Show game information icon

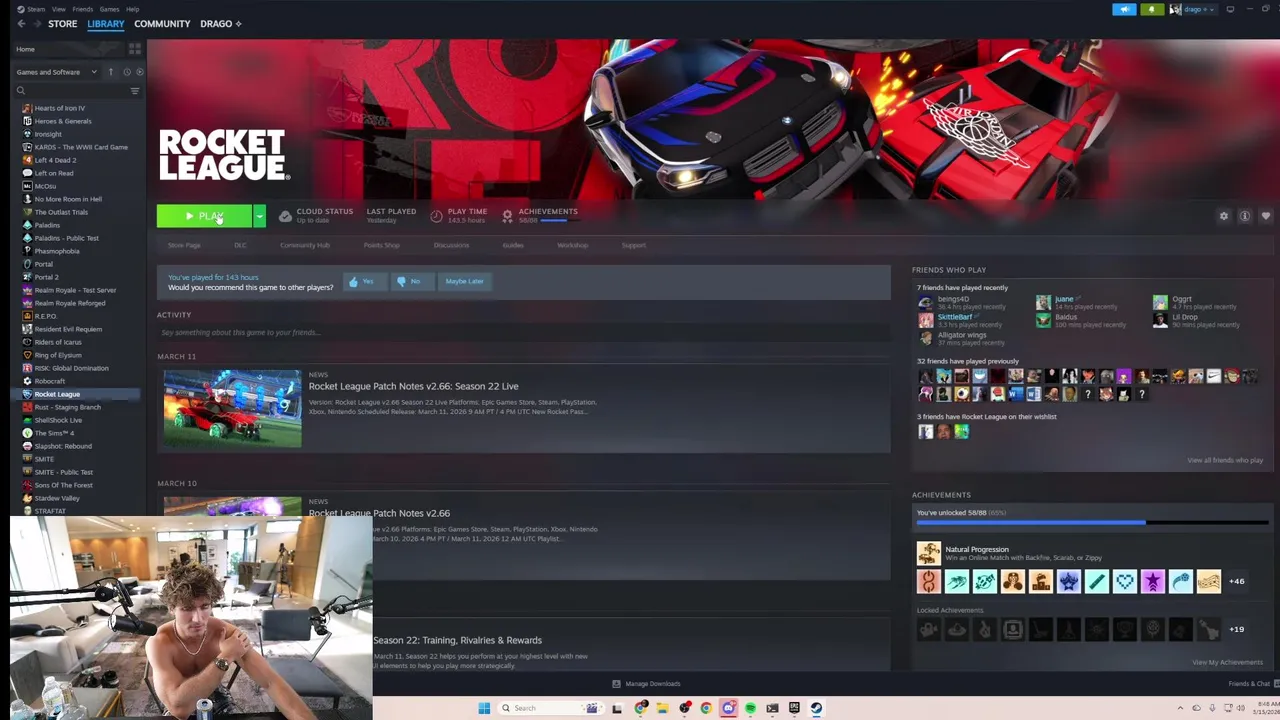tap(1245, 216)
